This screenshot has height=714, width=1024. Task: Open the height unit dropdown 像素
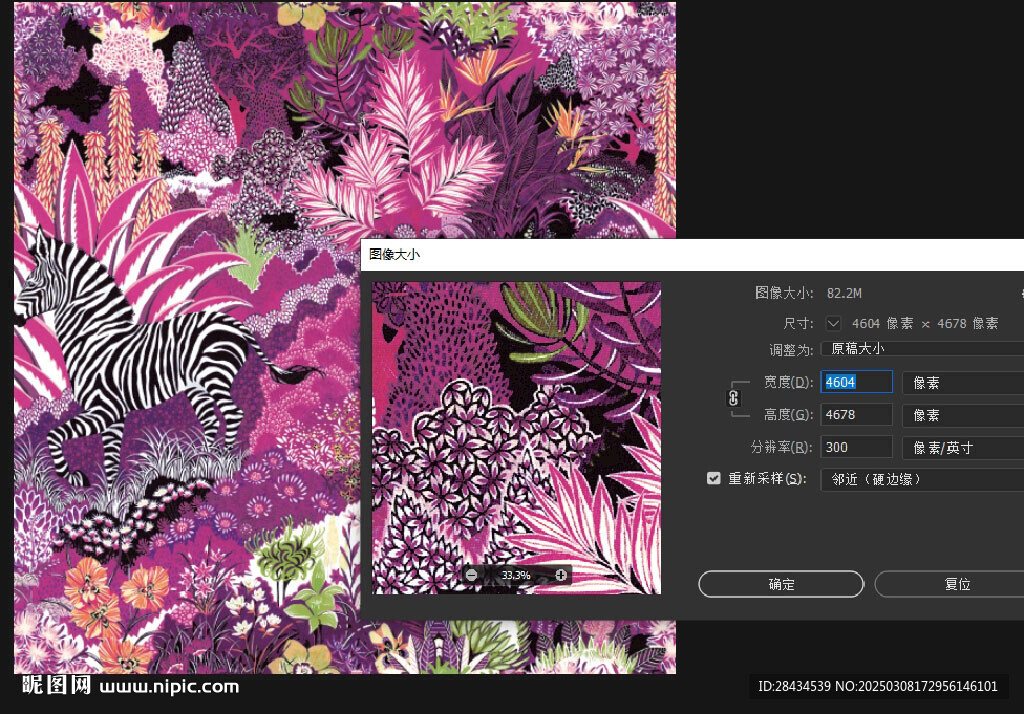(962, 414)
